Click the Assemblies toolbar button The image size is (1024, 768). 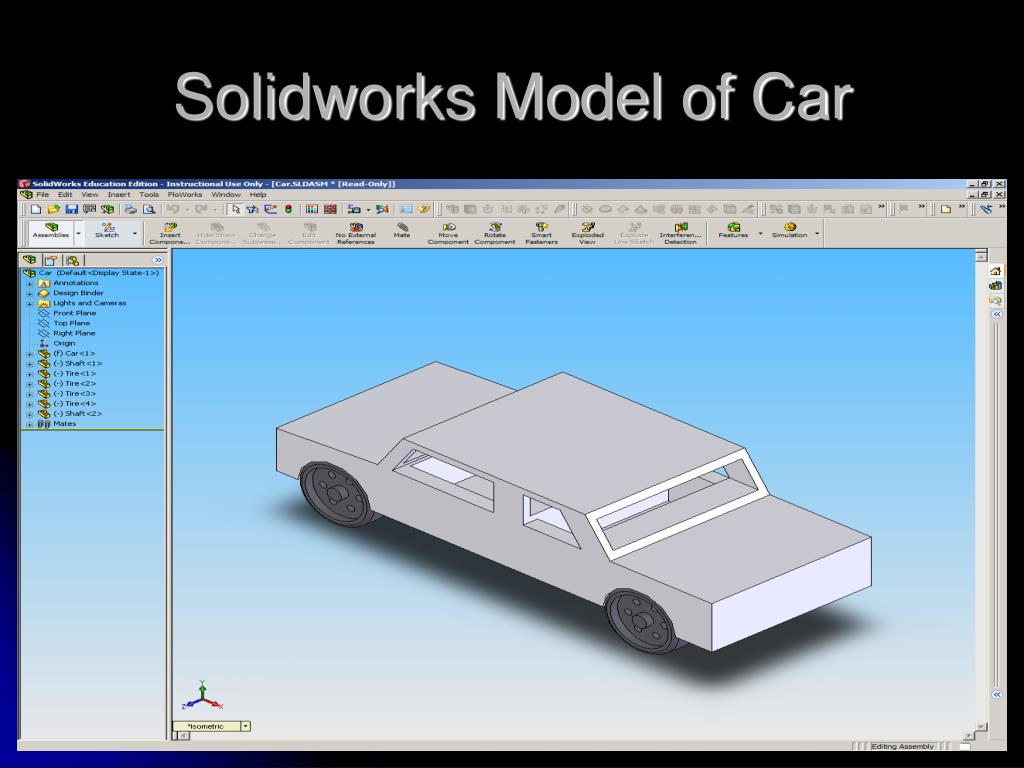pos(51,231)
